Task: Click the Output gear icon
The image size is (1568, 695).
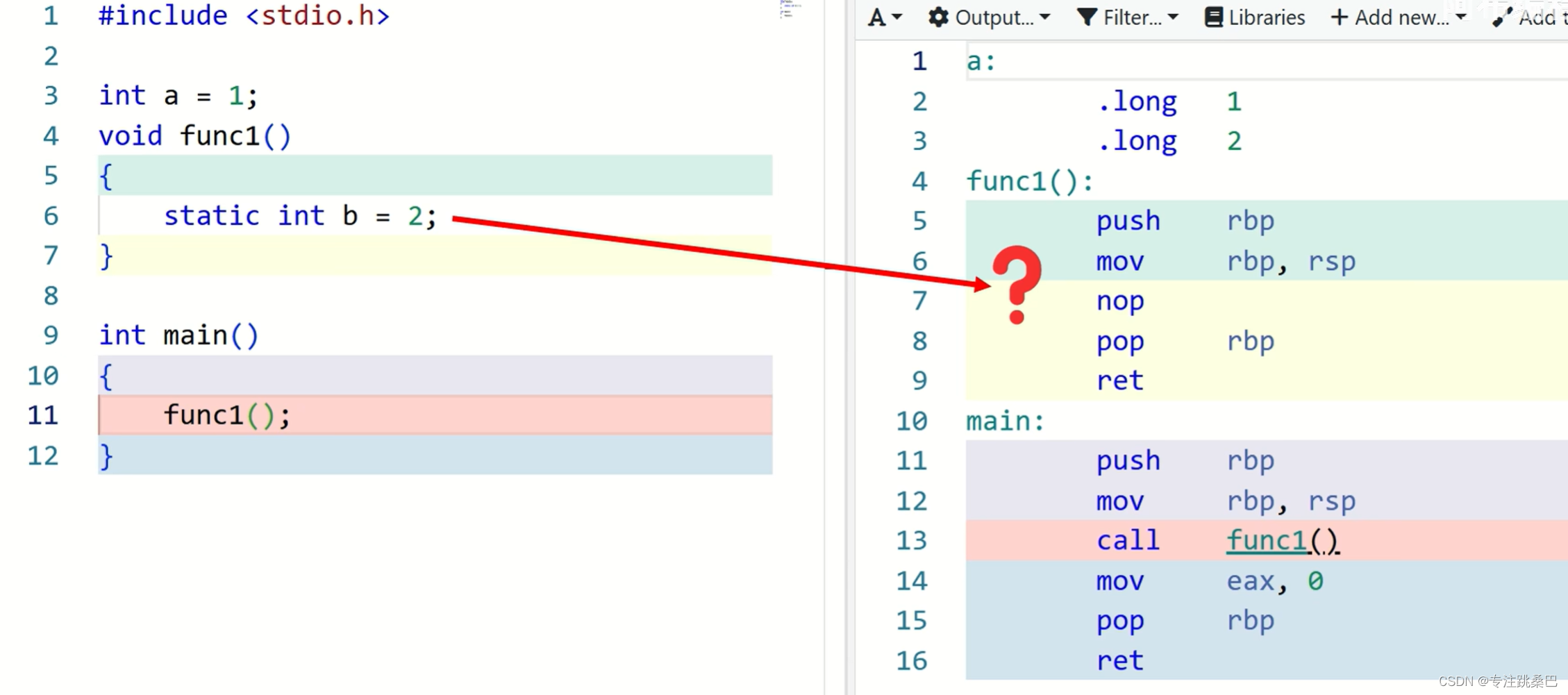Action: point(938,17)
